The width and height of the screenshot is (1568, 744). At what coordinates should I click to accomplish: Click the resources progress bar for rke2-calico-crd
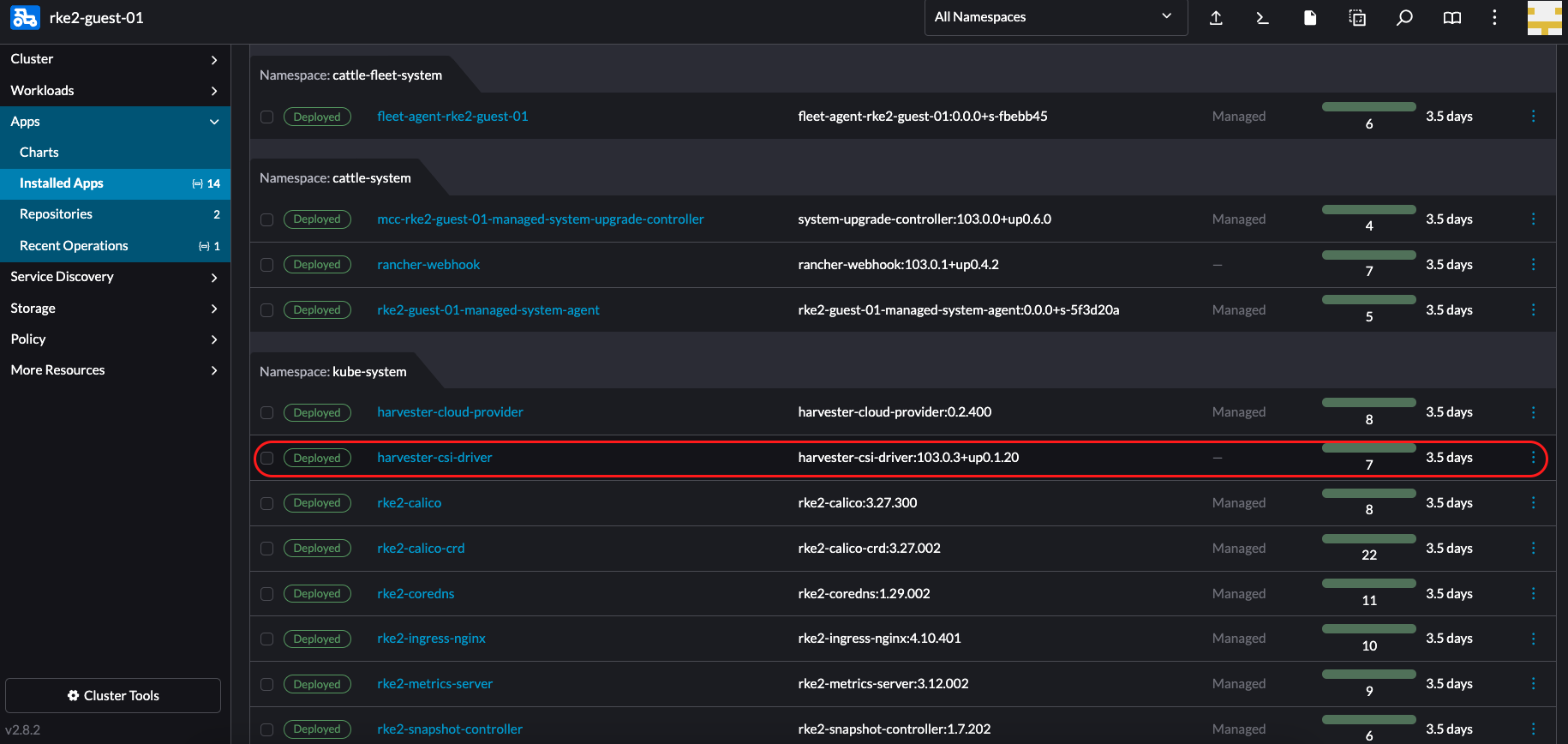[x=1368, y=539]
